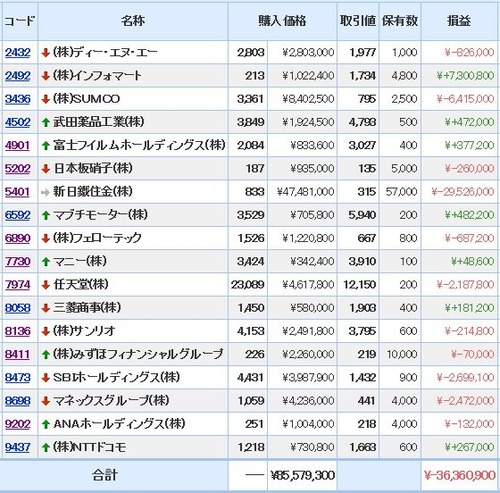
Task: Select the company name 任天堂(株)
Action: (x=81, y=285)
